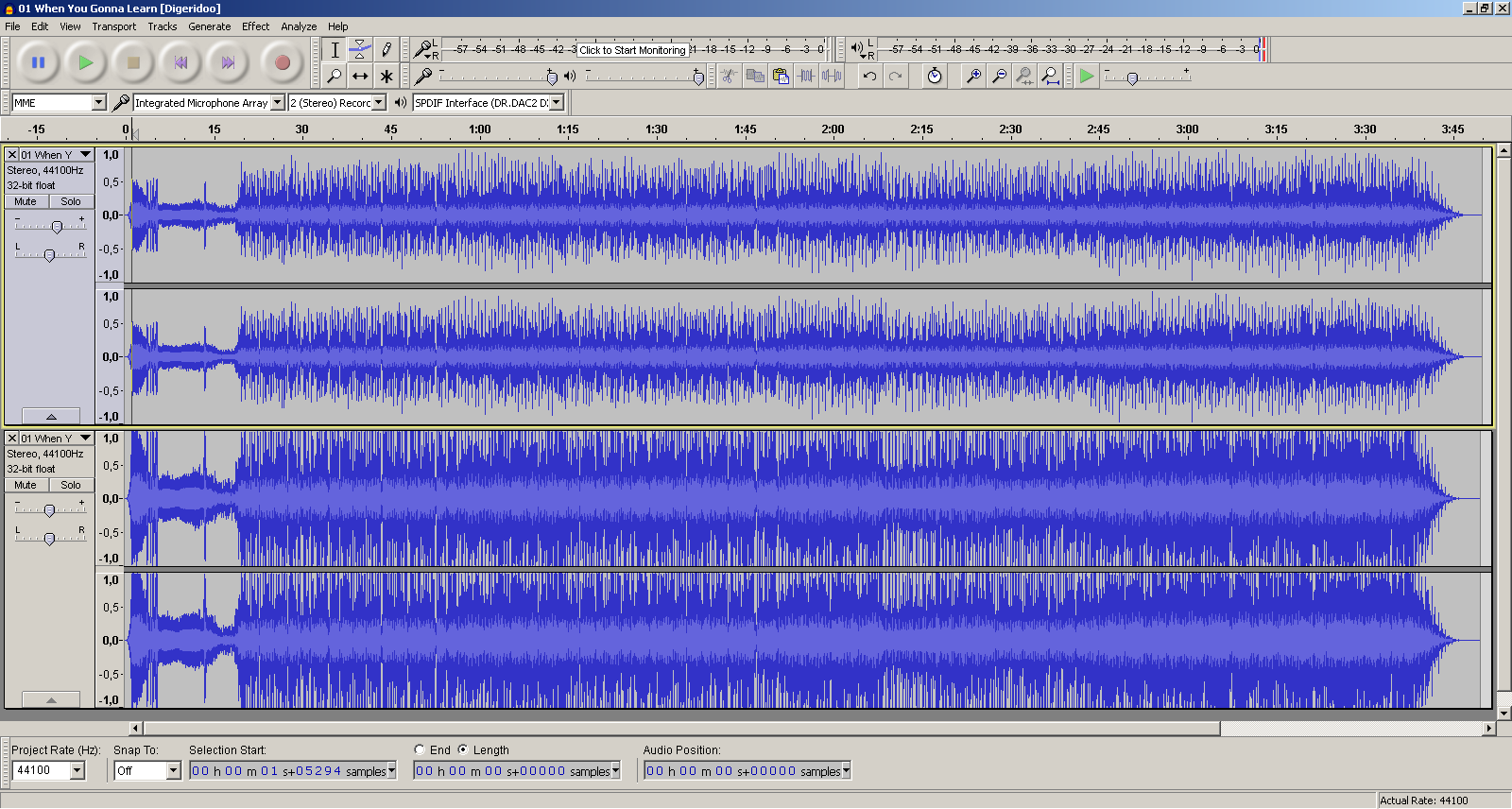The width and height of the screenshot is (1512, 809).
Task: Select the Selection (I-beam) tool
Action: (335, 49)
